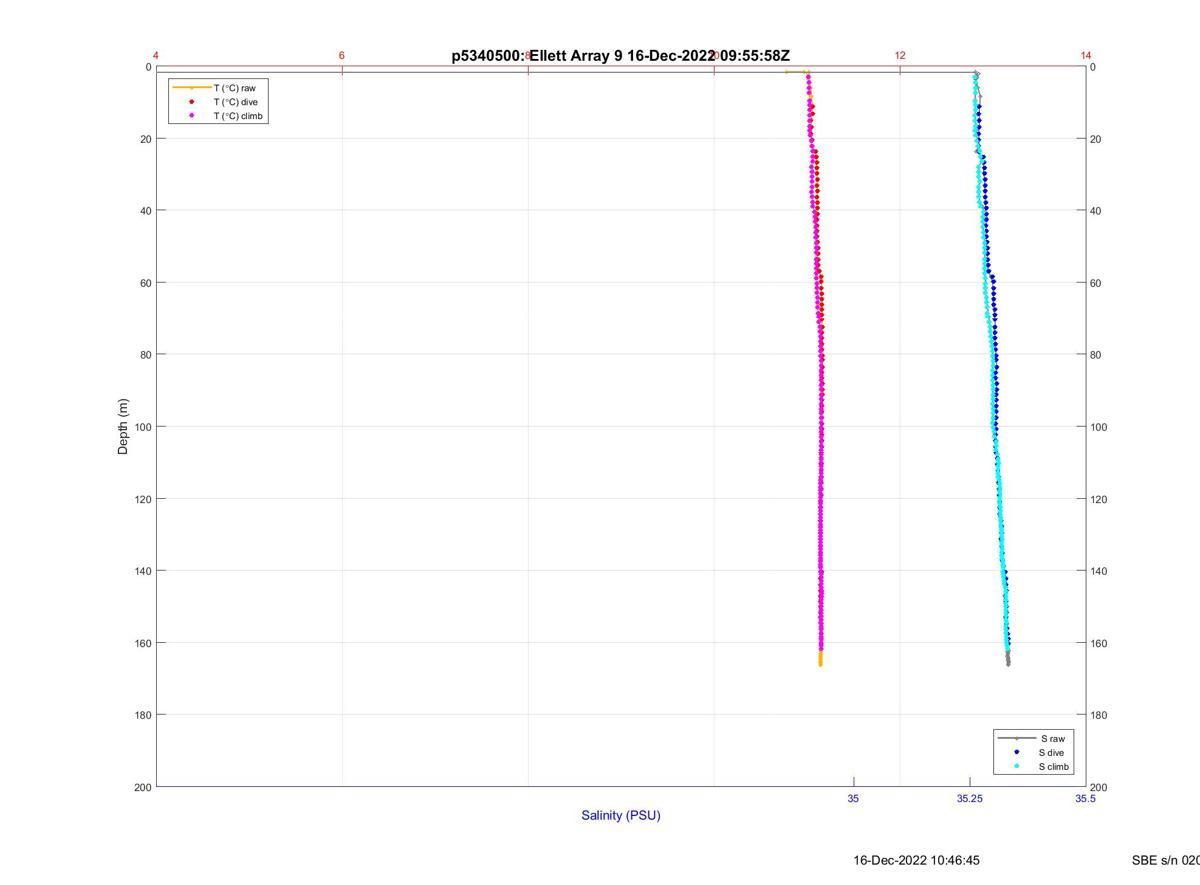The height and width of the screenshot is (885, 1200).
Task: Click the 'Salinity (PSU)' axis label
Action: (621, 815)
